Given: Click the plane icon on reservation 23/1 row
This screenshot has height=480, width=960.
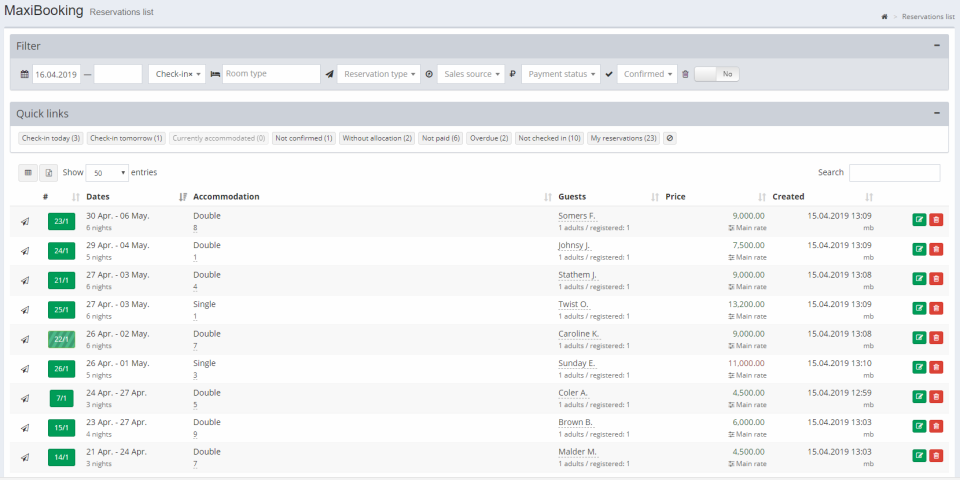Looking at the screenshot, I should coord(25,221).
